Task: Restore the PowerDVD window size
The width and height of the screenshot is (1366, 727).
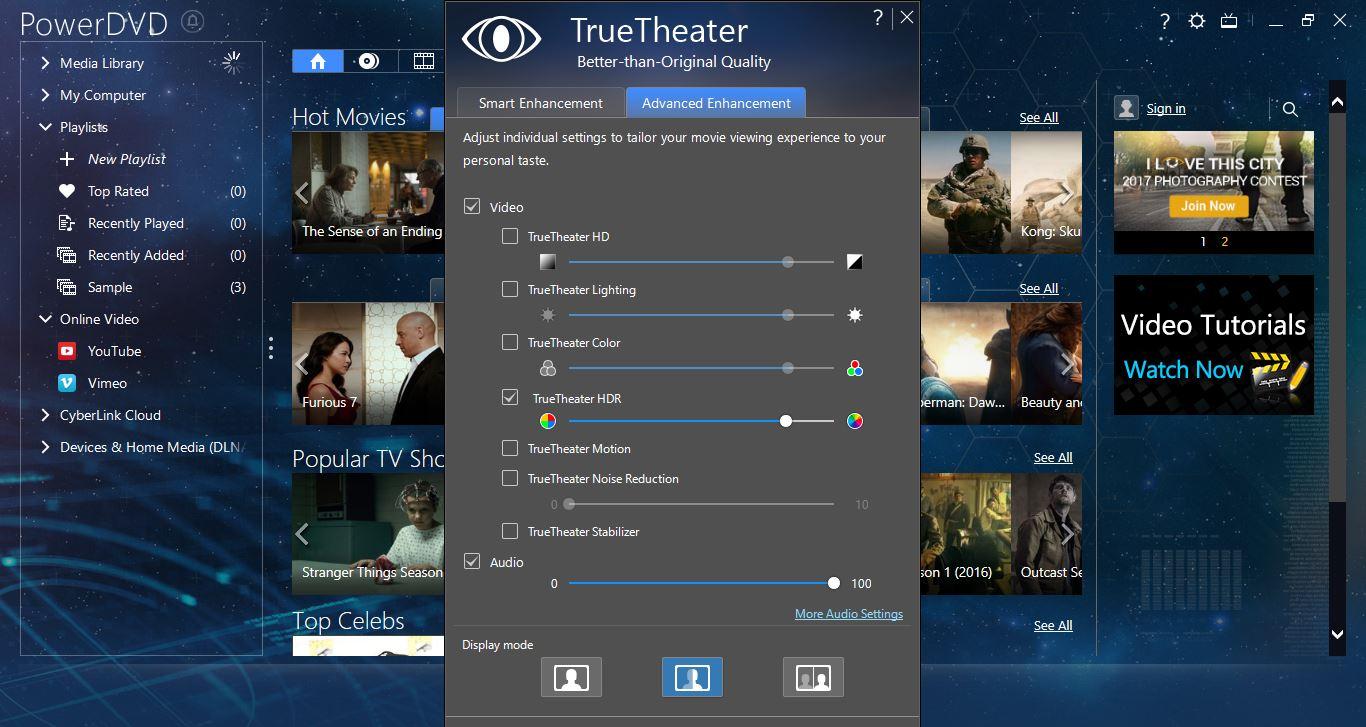Action: (1308, 20)
